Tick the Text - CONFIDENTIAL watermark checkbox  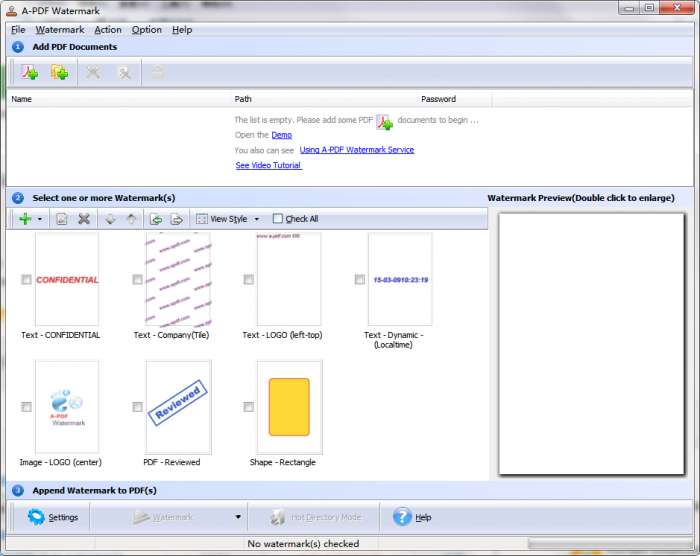pos(26,280)
